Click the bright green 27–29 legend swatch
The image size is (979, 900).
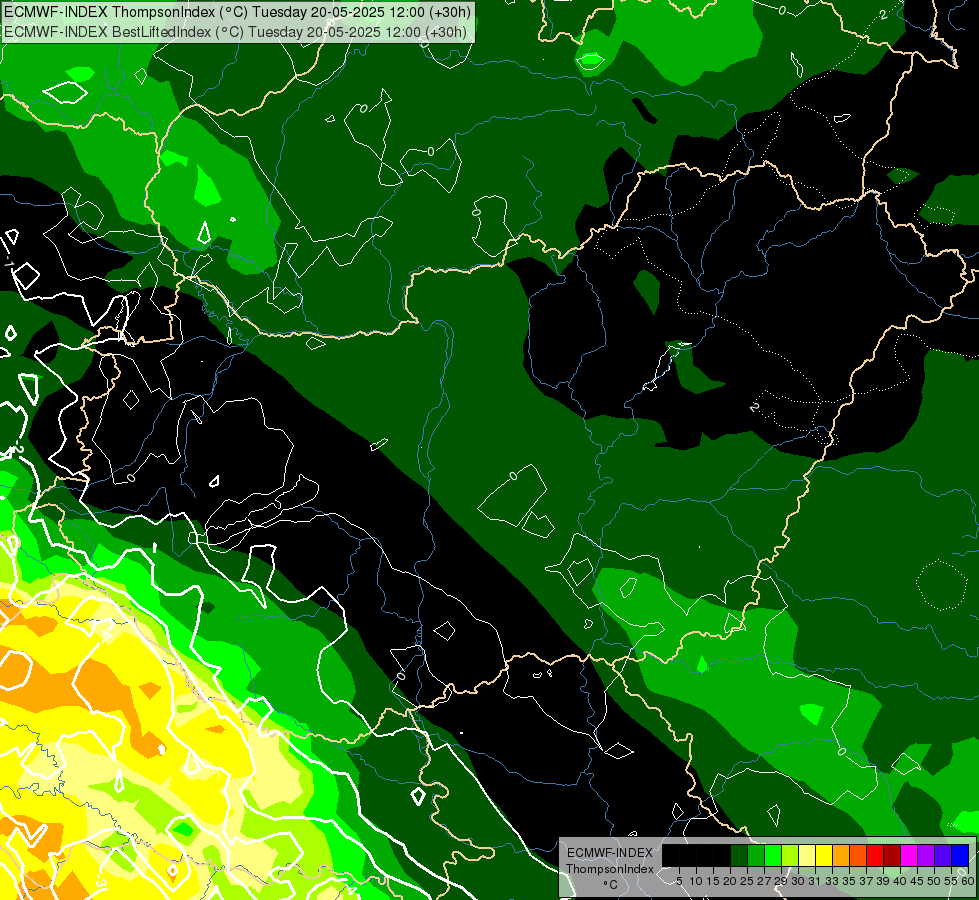(773, 855)
